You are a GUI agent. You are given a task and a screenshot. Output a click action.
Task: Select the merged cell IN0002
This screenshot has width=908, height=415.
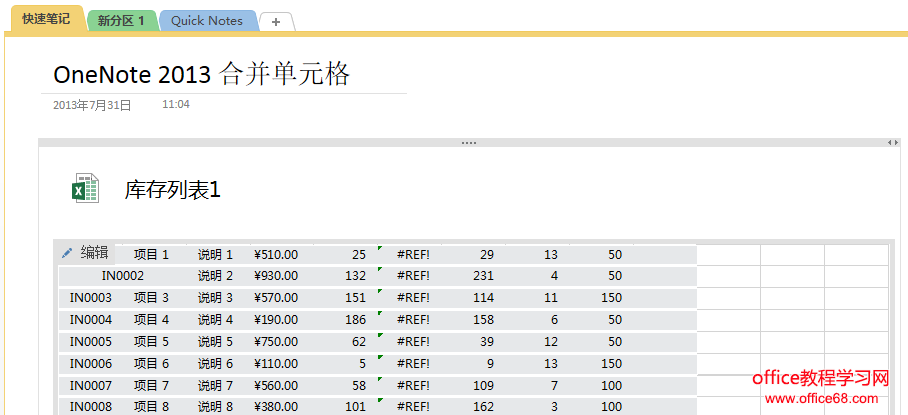click(x=122, y=276)
